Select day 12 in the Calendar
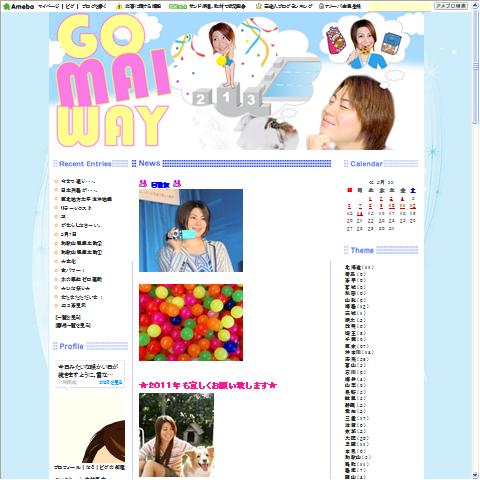Viewport: 480px width, 480px height. pyautogui.click(x=413, y=206)
